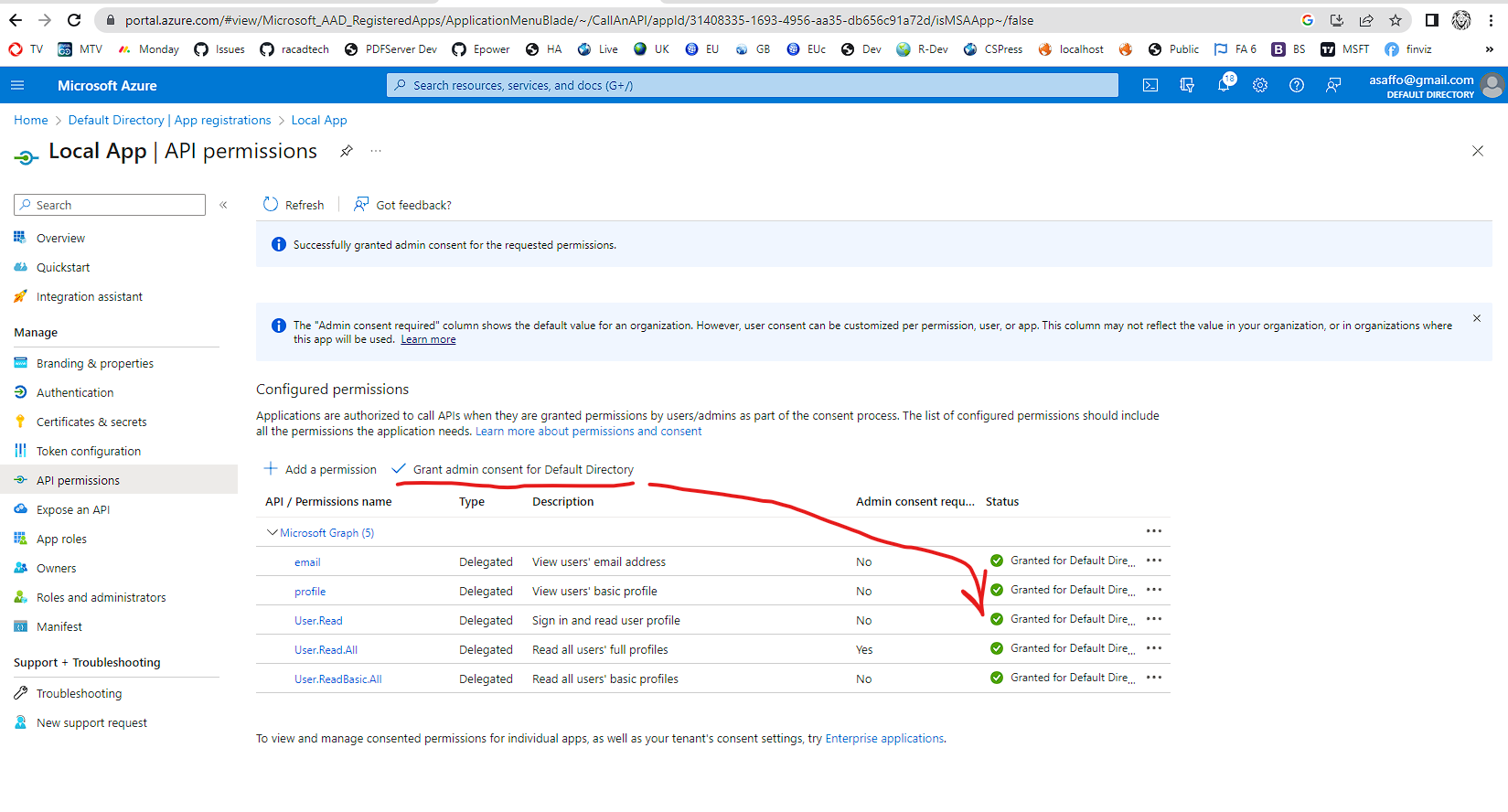This screenshot has height=812, width=1508.
Task: Click Grant admin consent for Default Directory
Action: click(x=513, y=469)
